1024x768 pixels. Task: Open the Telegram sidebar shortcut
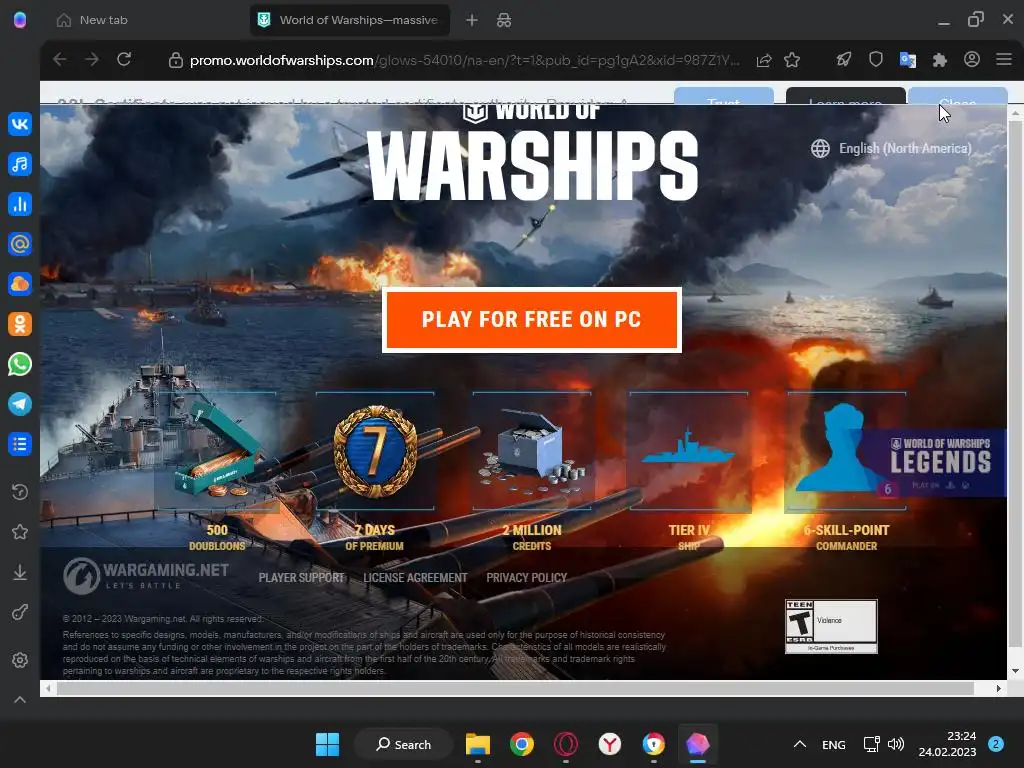pos(20,404)
